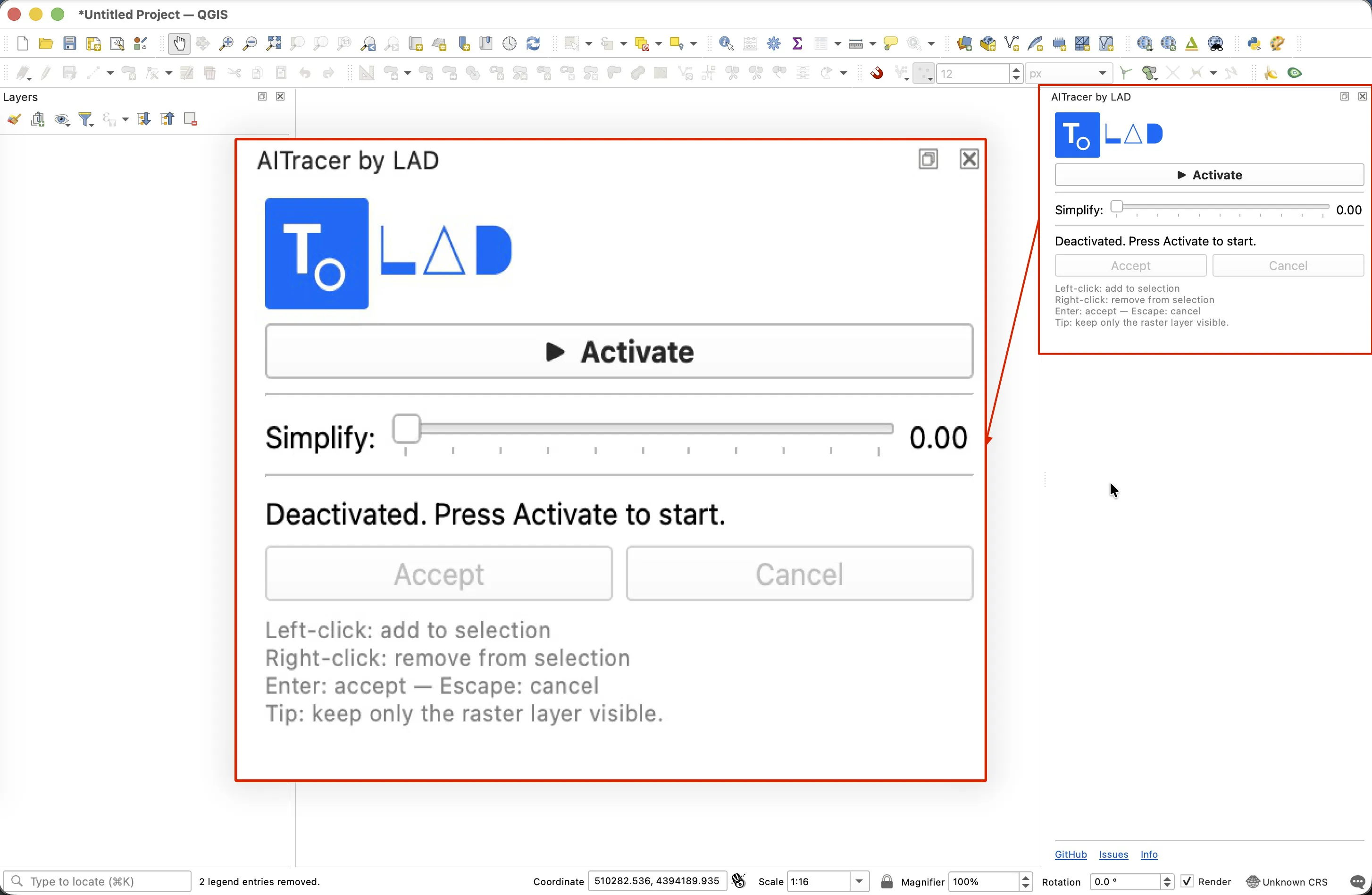Open the GitHub link
This screenshot has width=1372, height=895.
1071,854
